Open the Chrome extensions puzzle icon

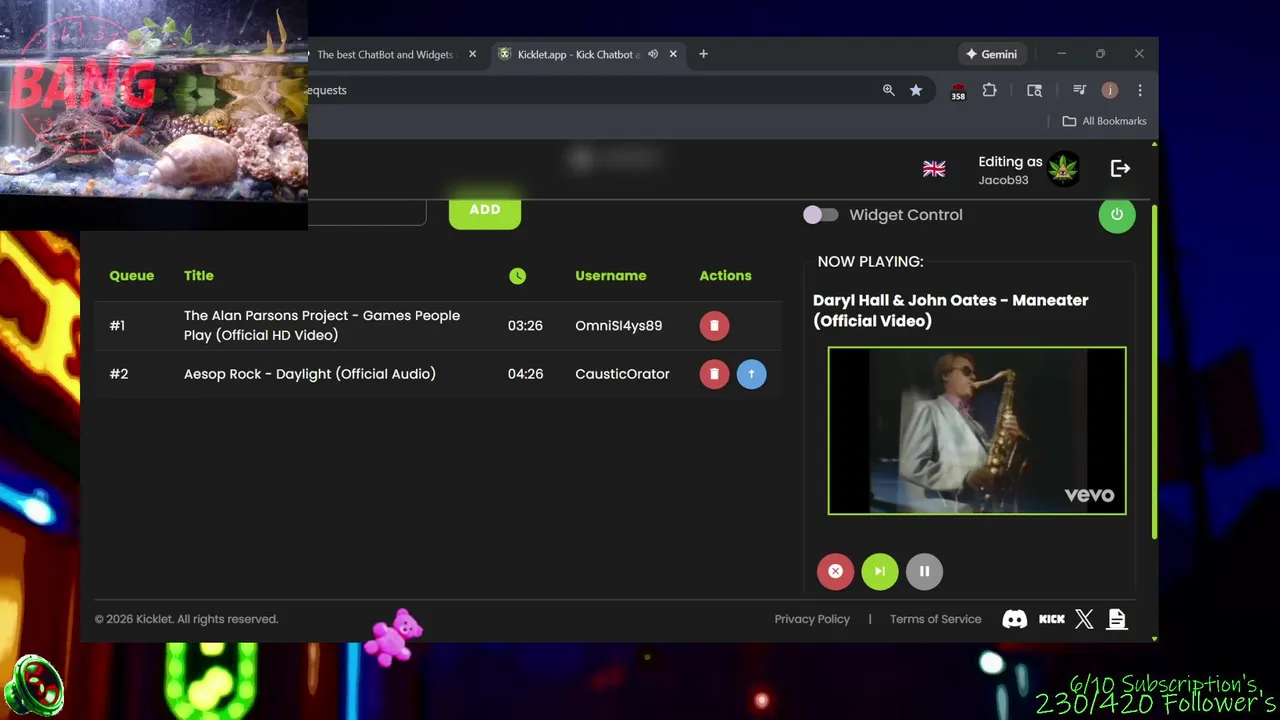[989, 90]
